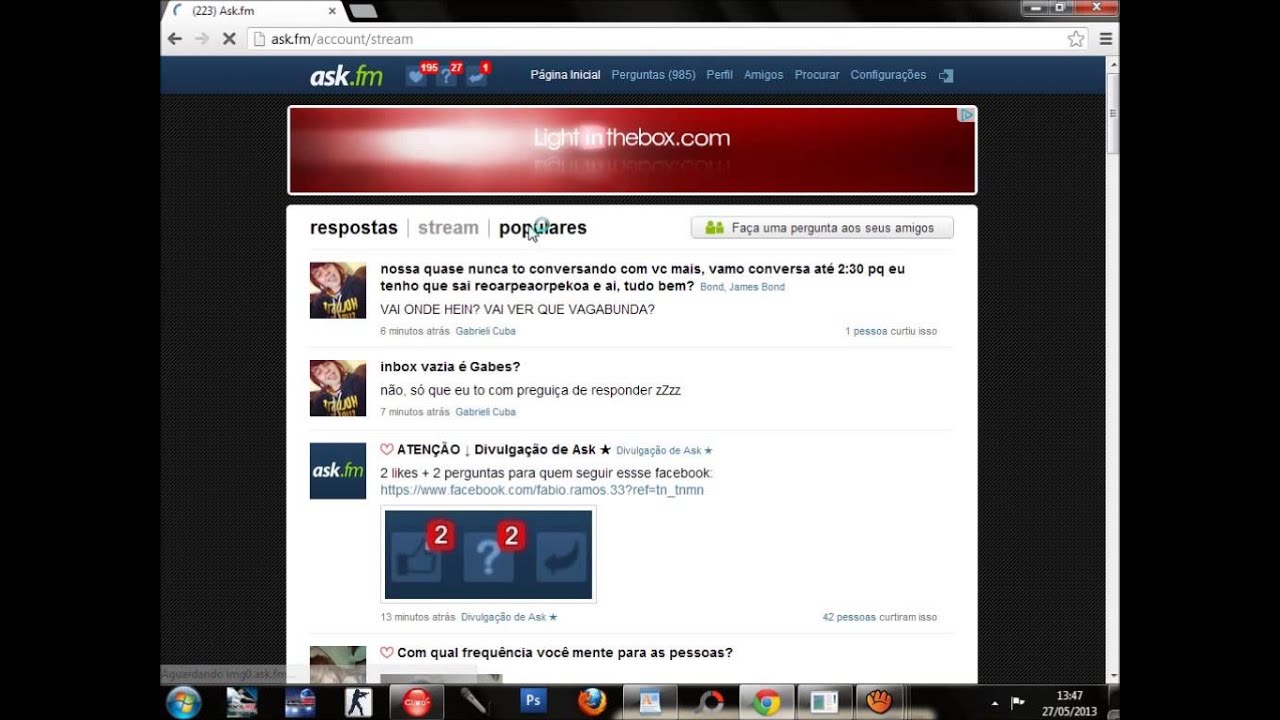Screen dimensions: 1280x720
Task: Open Counter-Strike icon in taskbar
Action: pos(358,702)
